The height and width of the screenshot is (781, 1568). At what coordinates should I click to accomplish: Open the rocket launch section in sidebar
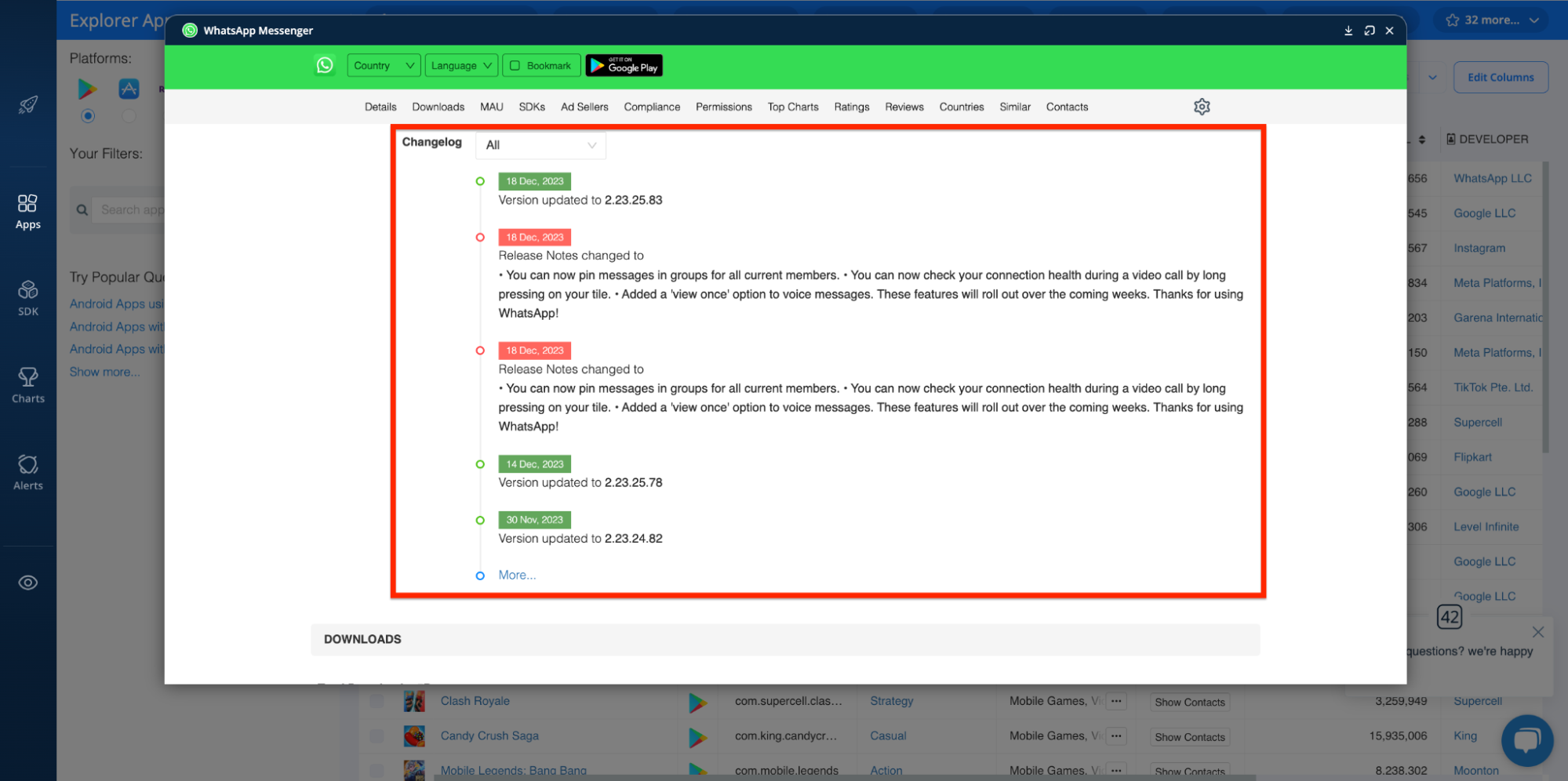tap(28, 104)
